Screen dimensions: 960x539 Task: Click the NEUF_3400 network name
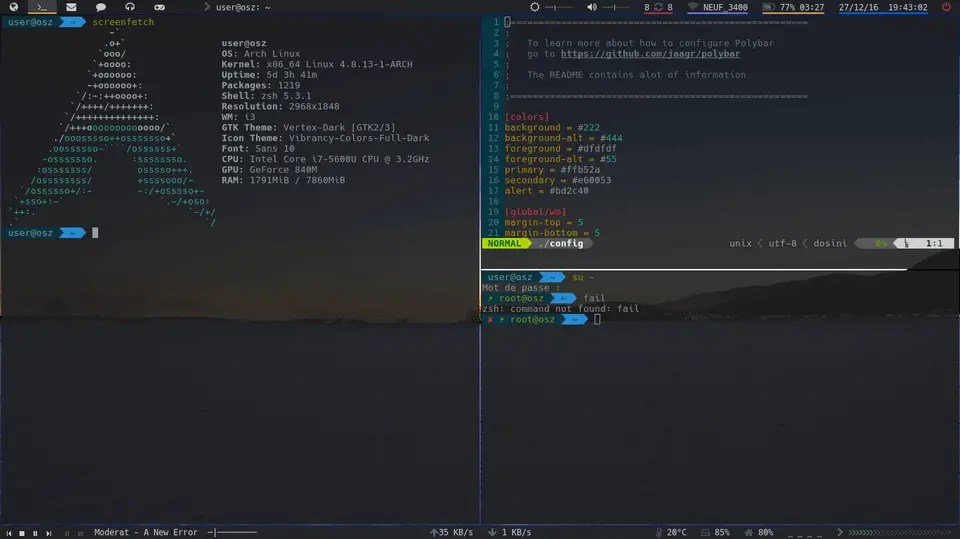pyautogui.click(x=725, y=7)
